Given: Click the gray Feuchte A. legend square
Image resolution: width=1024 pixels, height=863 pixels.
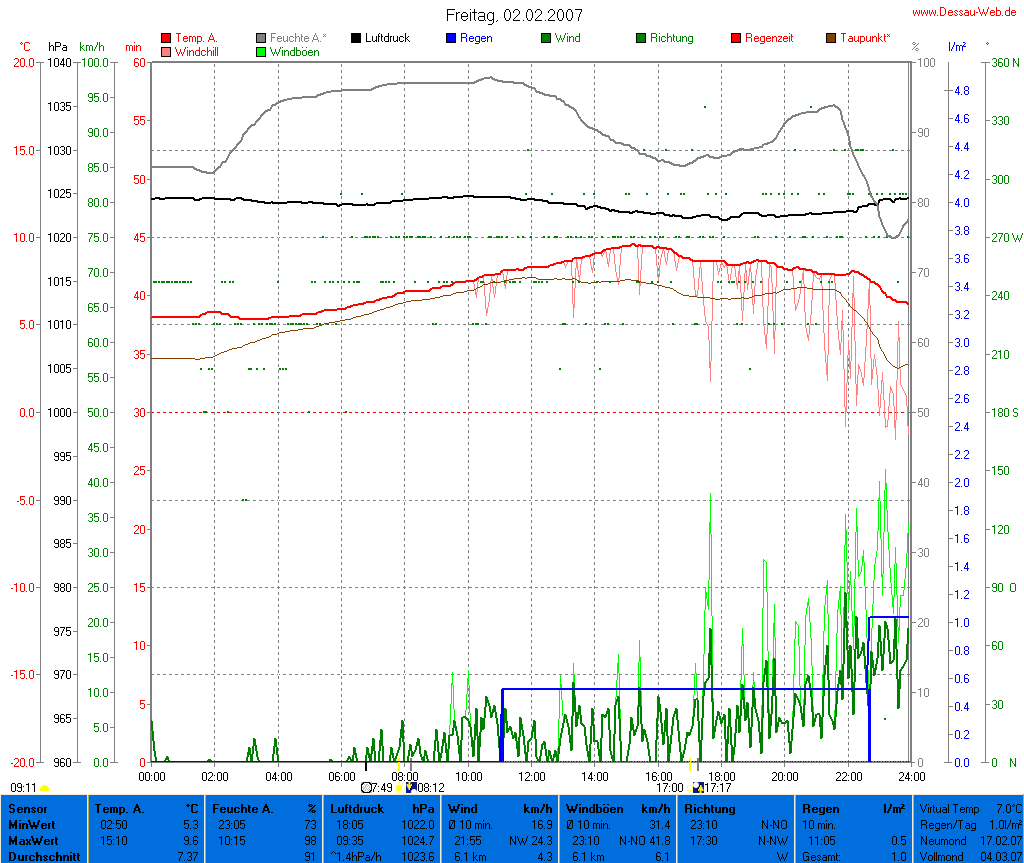Looking at the screenshot, I should [261, 38].
